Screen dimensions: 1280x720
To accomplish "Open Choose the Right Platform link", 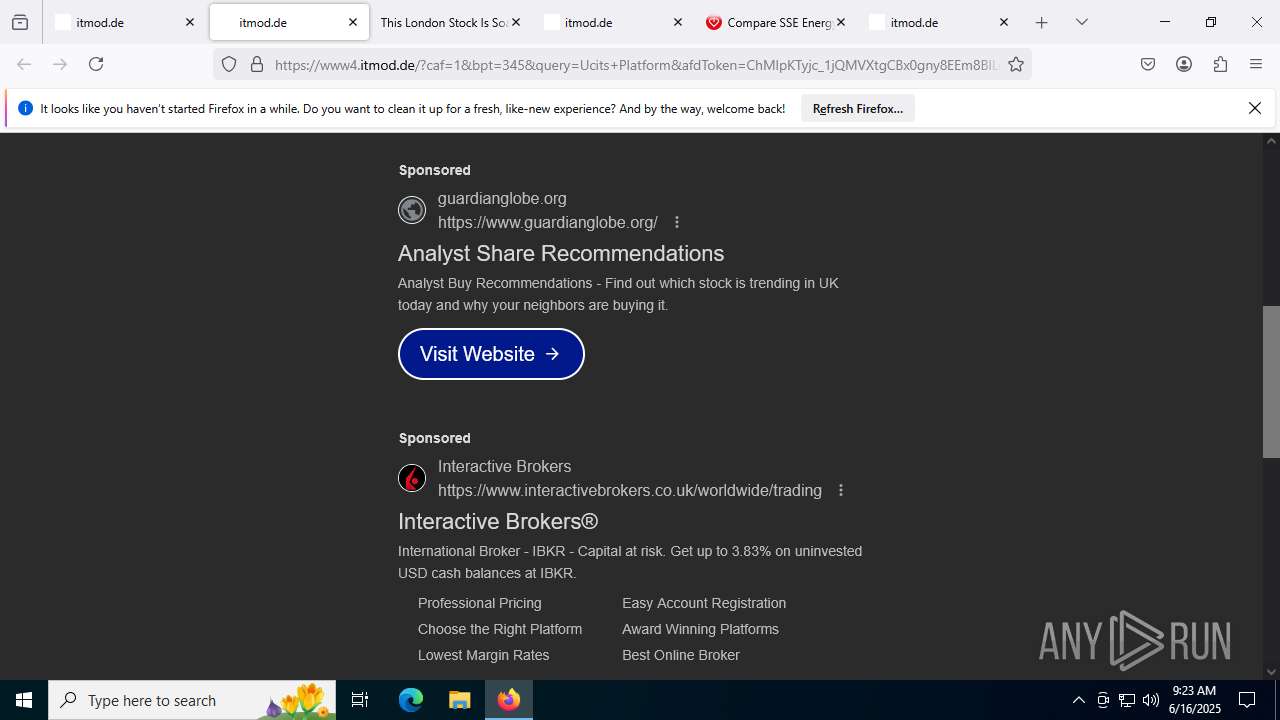I will (500, 629).
